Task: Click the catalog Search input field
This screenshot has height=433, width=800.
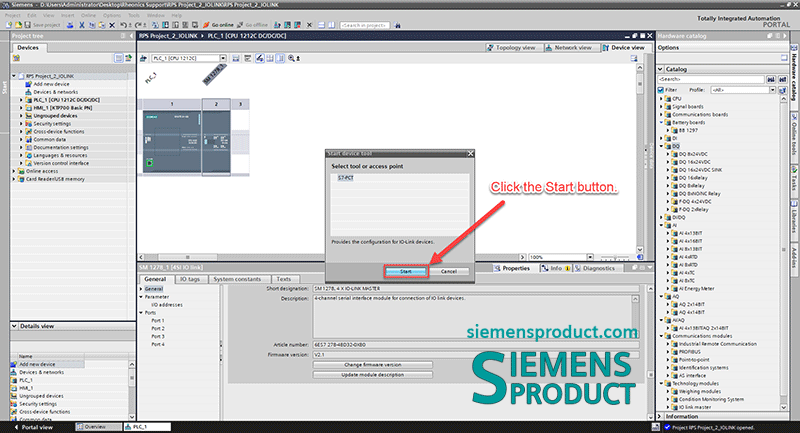Action: (x=711, y=79)
